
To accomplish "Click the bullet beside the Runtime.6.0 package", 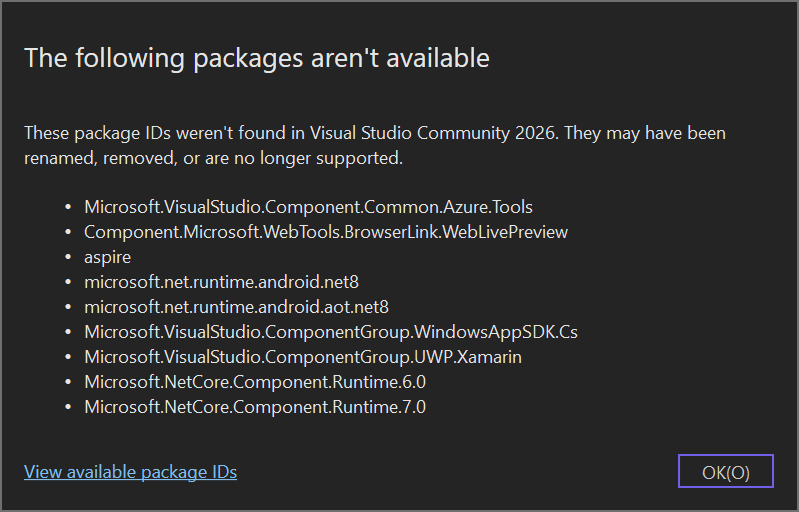I will pos(68,382).
